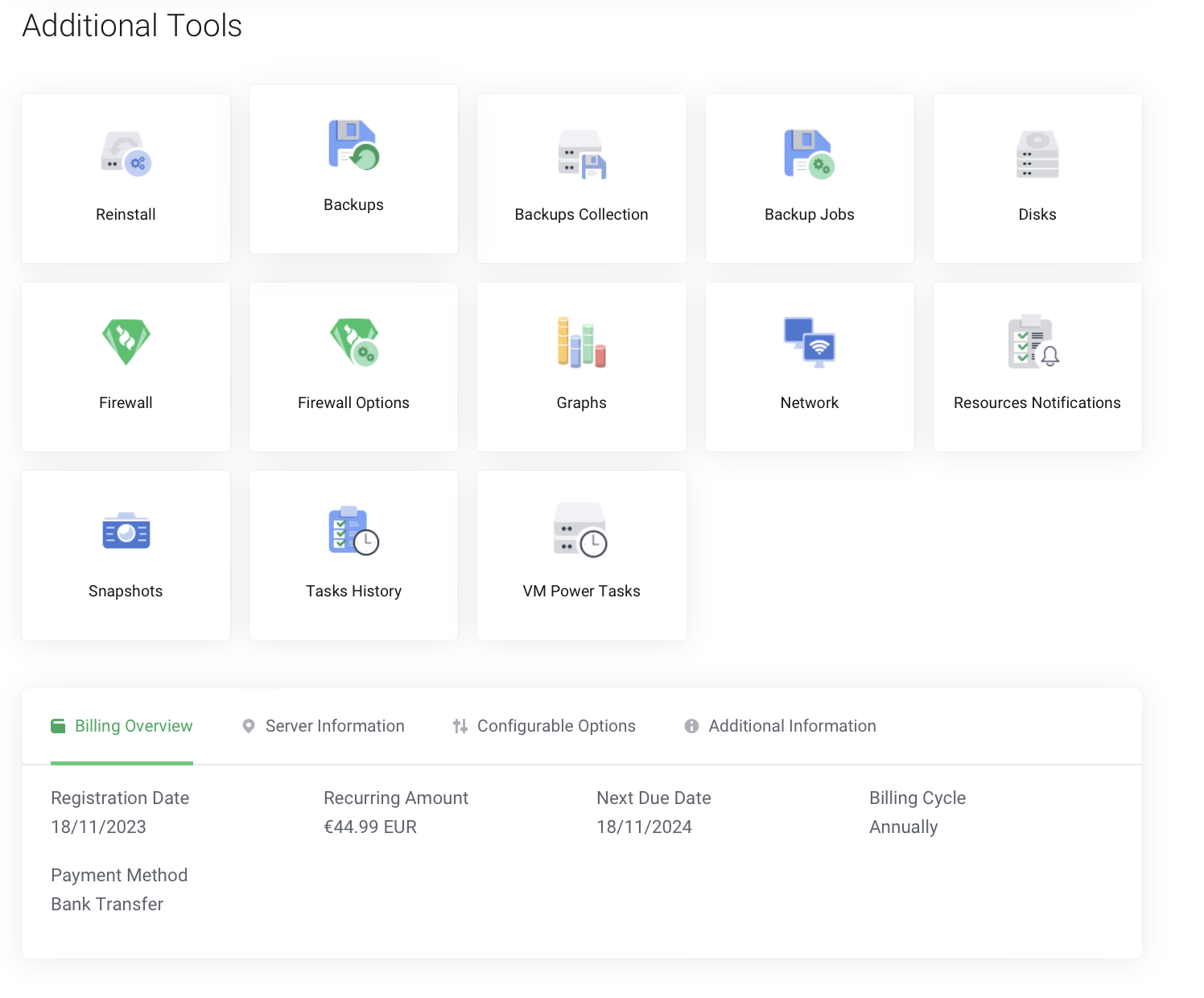Open the Reinstall tool icon
This screenshot has height=998, width=1204.
126,153
